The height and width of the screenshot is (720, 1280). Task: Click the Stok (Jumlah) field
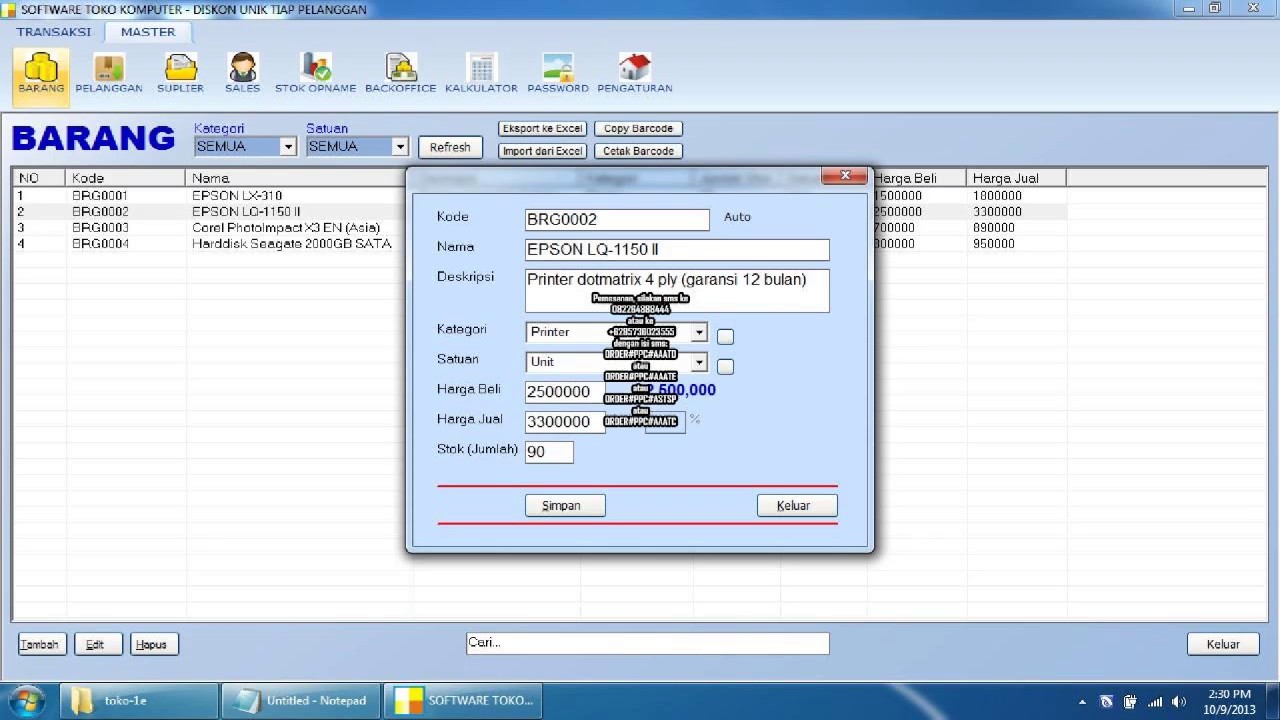click(549, 451)
